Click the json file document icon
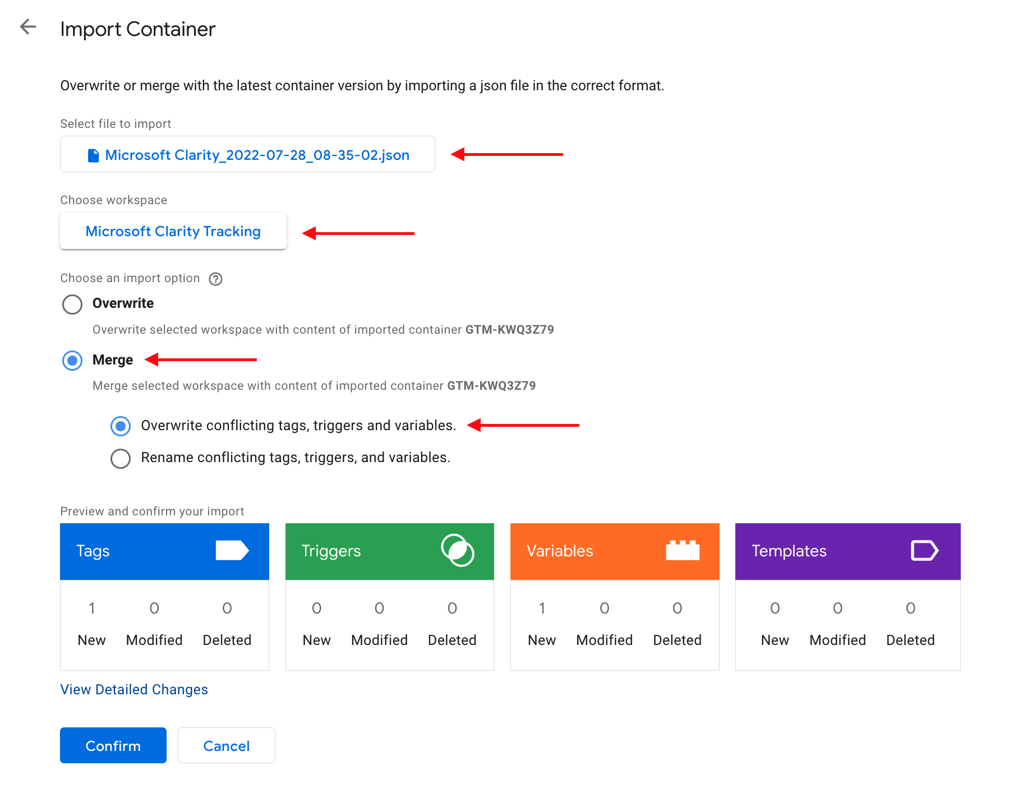The width and height of the screenshot is (1032, 793). coord(93,155)
